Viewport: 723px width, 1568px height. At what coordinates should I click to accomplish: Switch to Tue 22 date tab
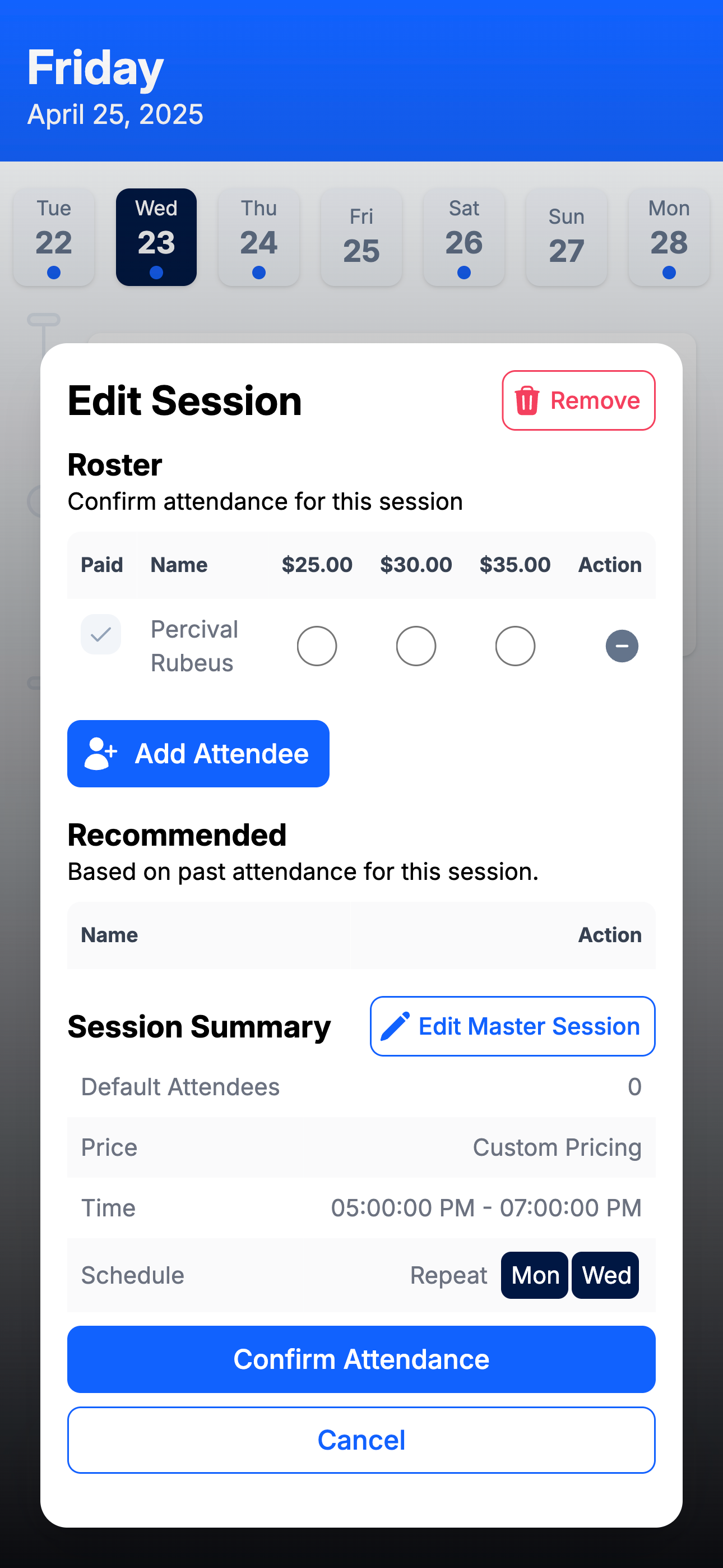(x=54, y=237)
